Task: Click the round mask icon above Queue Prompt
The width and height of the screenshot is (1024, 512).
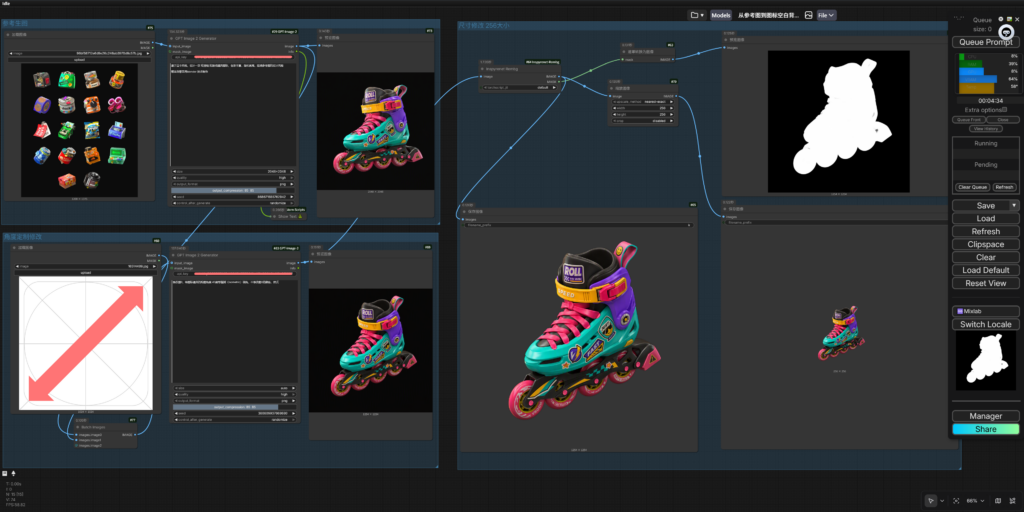Action: pos(1006,31)
